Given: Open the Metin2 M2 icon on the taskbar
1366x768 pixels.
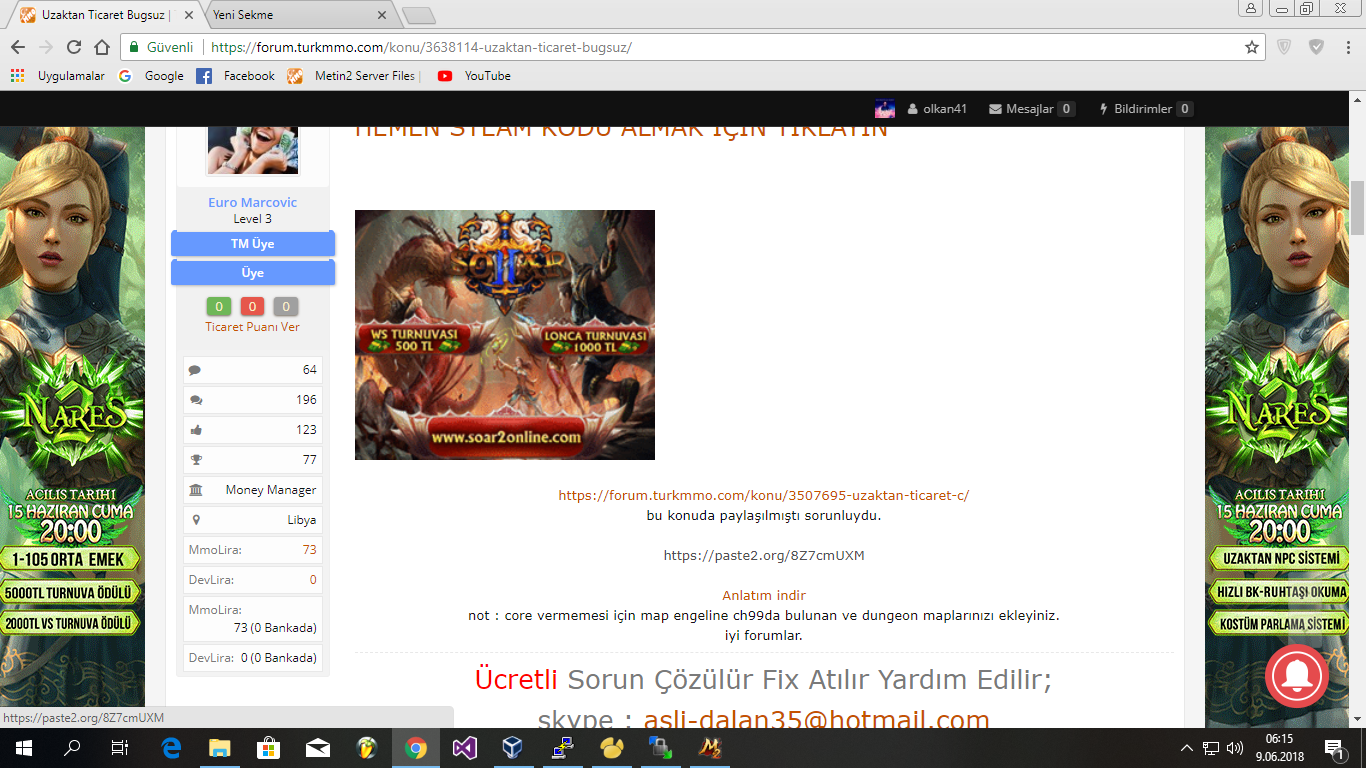Looking at the screenshot, I should point(710,747).
